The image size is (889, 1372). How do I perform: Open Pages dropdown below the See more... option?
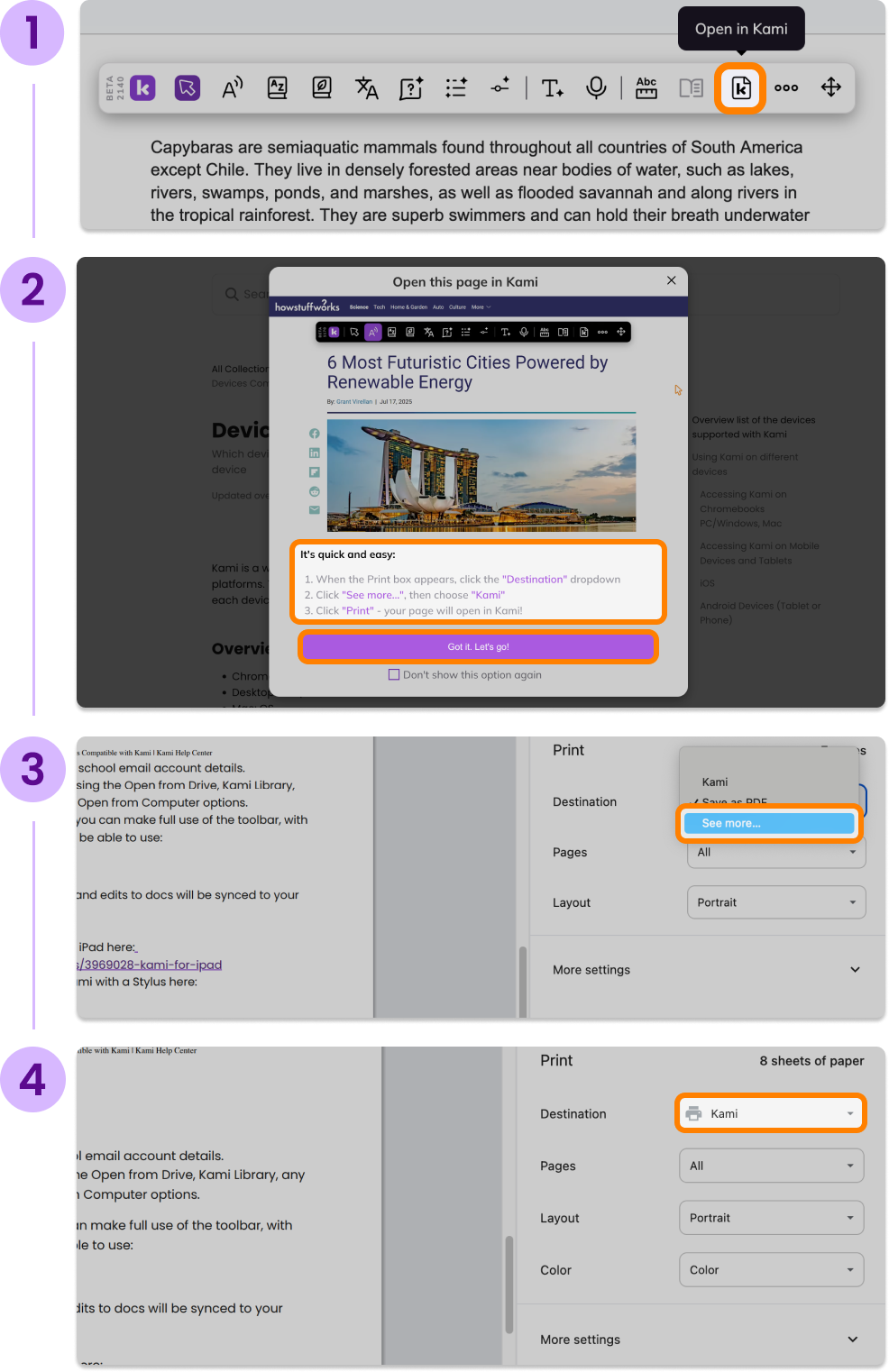[x=776, y=852]
